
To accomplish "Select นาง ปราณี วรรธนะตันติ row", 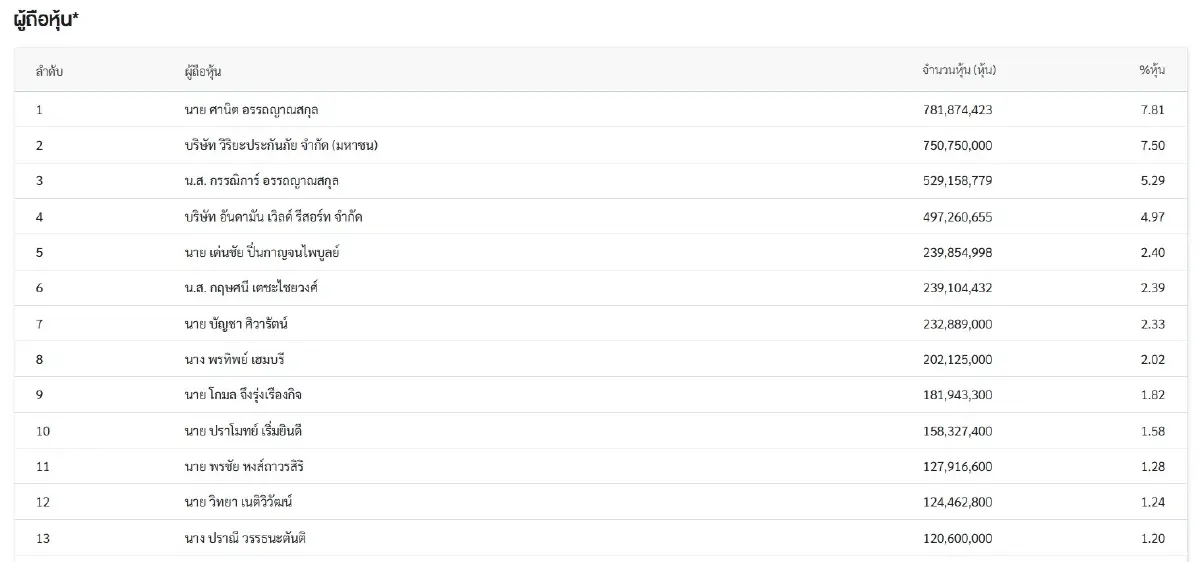I will click(x=601, y=538).
